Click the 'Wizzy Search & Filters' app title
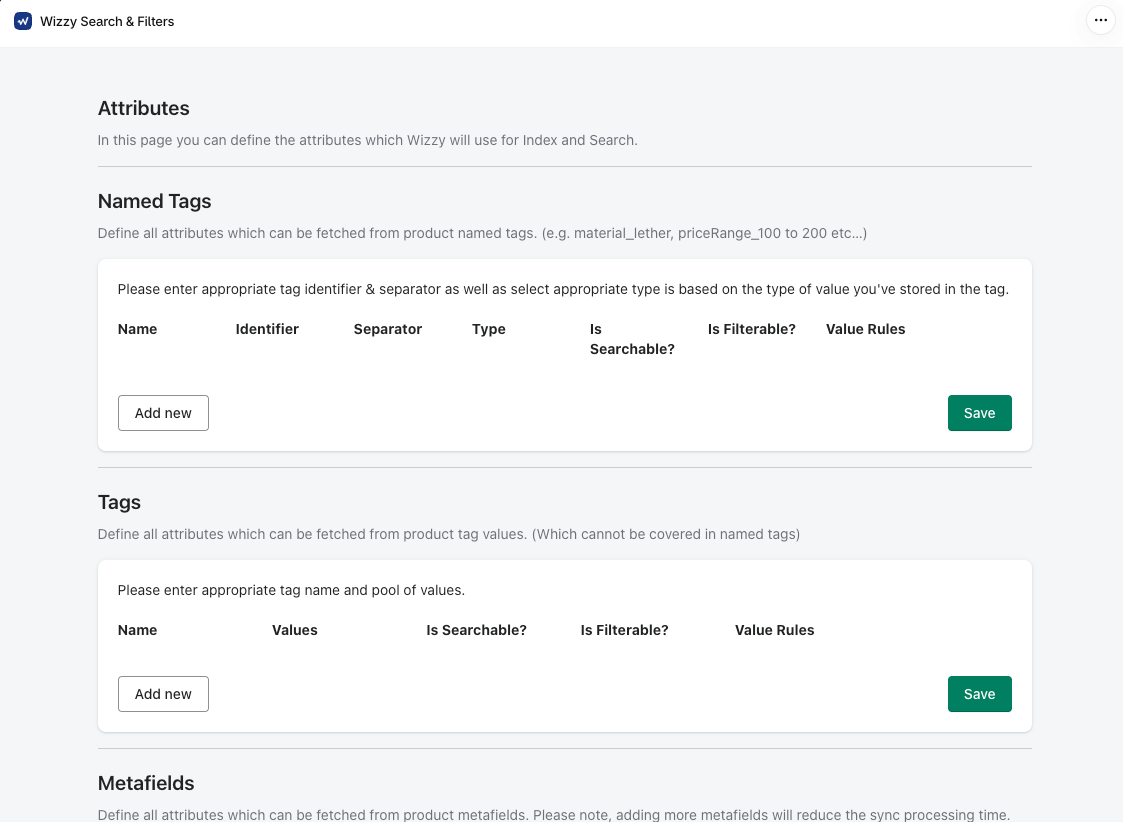The height and width of the screenshot is (822, 1123). [107, 21]
